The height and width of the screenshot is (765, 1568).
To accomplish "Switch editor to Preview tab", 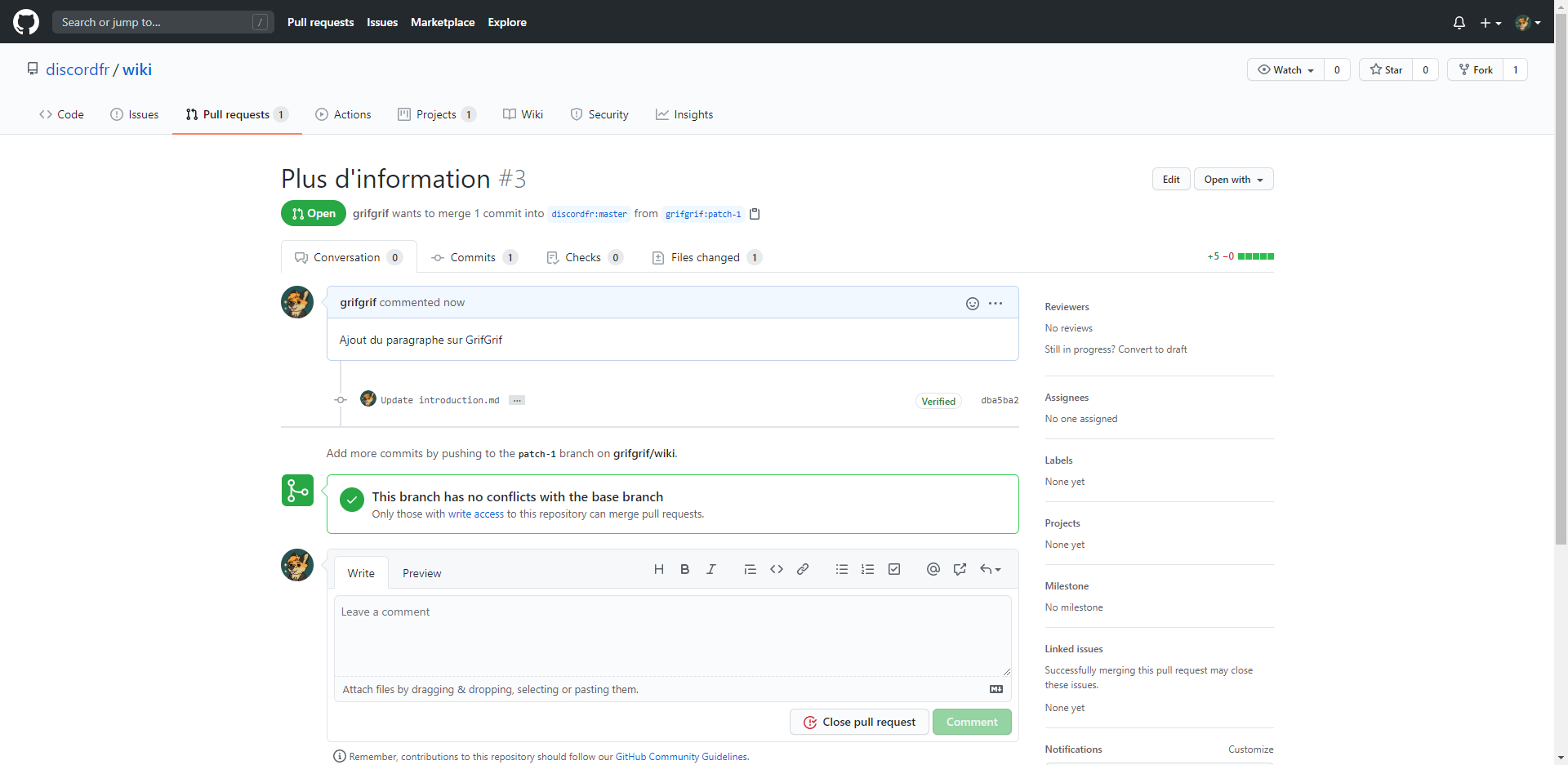I will (x=421, y=573).
